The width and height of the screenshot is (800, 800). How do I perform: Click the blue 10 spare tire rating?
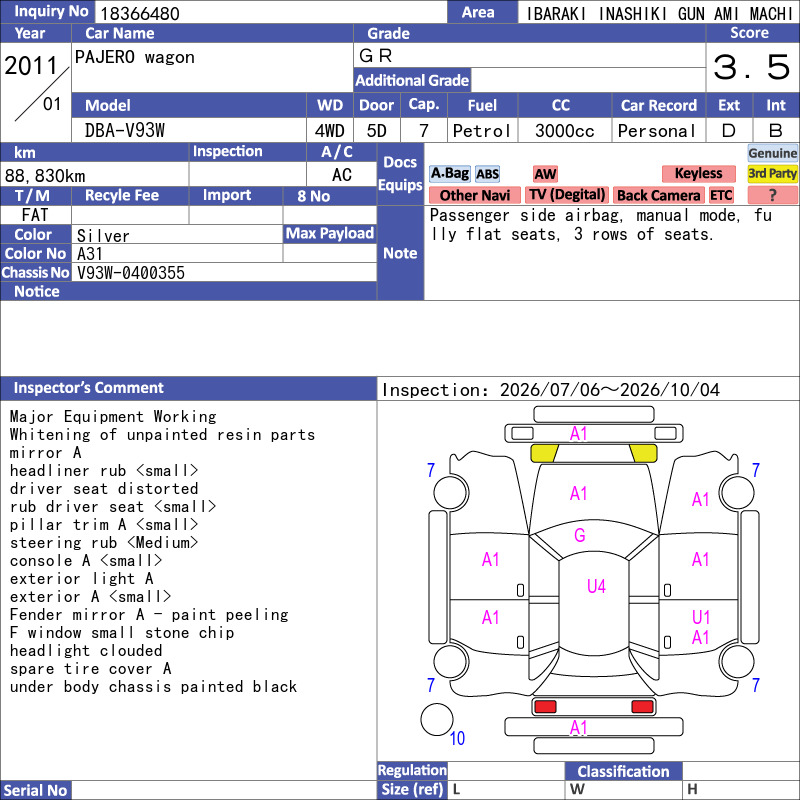point(457,738)
